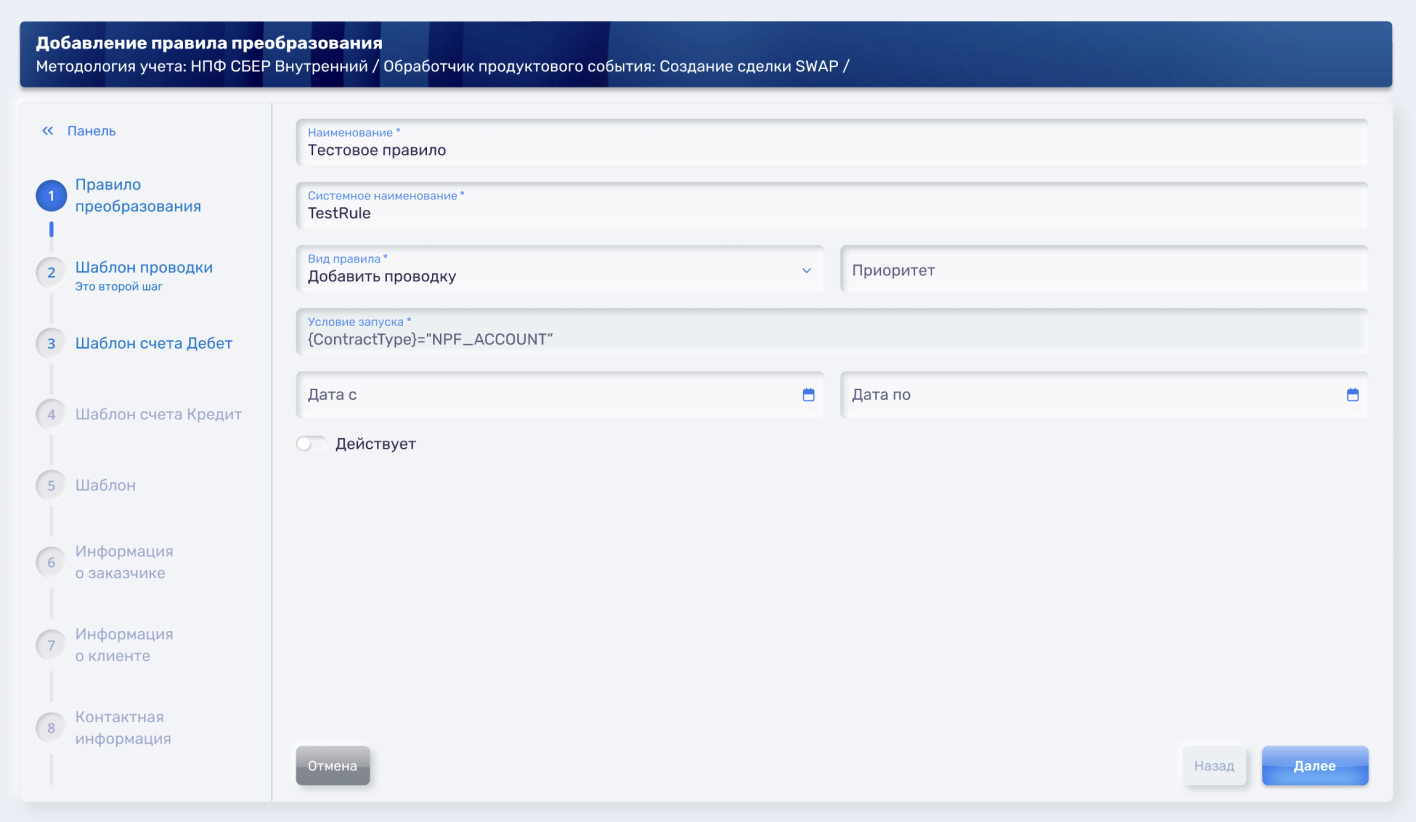The image size is (1416, 822).
Task: Select step 6 circle icon
Action: [x=51, y=562]
